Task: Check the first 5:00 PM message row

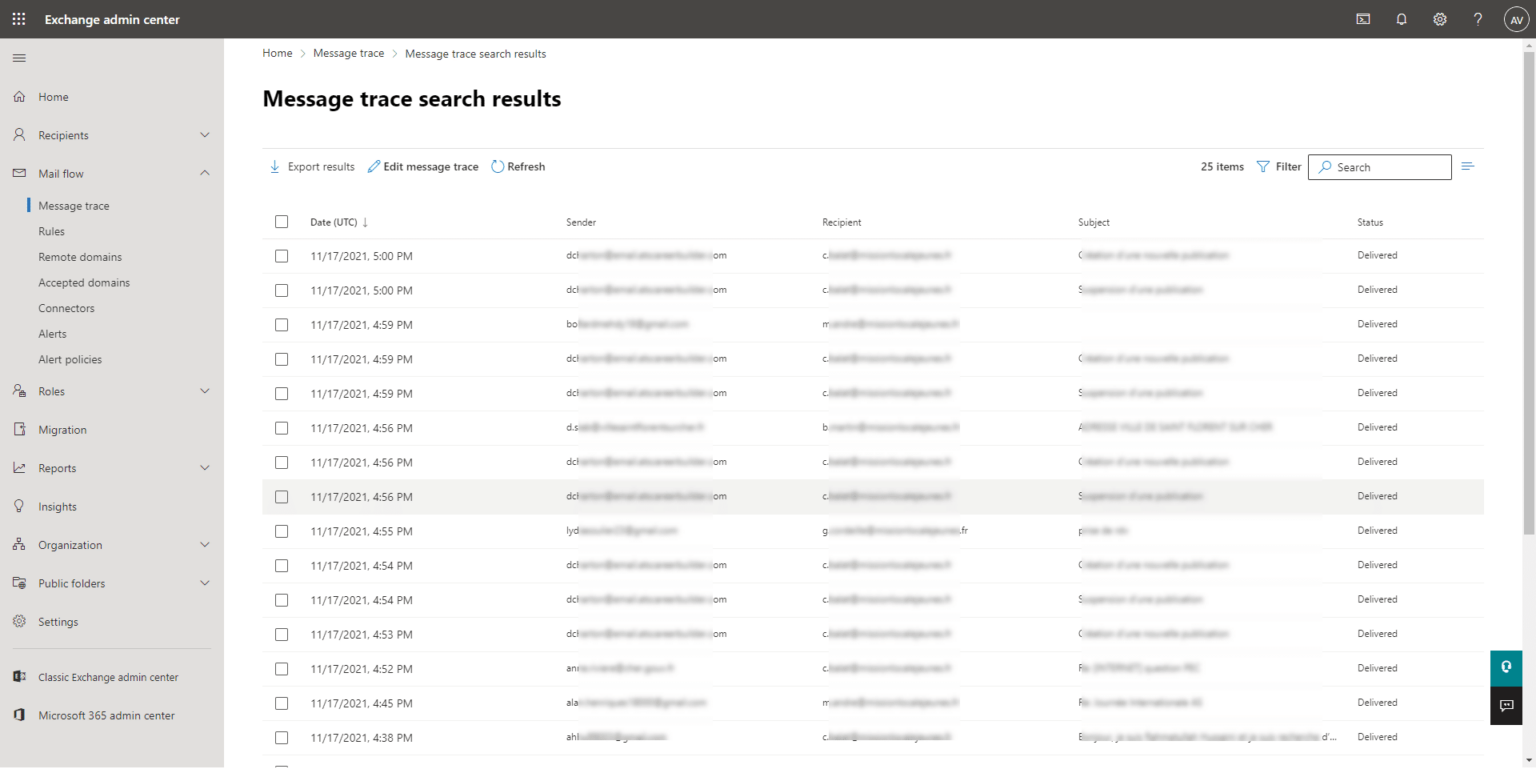Action: point(281,256)
